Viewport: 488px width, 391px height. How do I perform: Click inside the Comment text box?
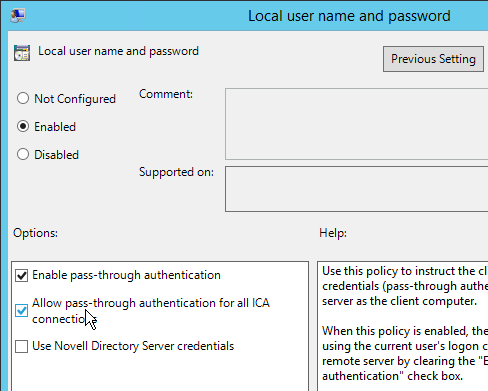pyautogui.click(x=356, y=124)
